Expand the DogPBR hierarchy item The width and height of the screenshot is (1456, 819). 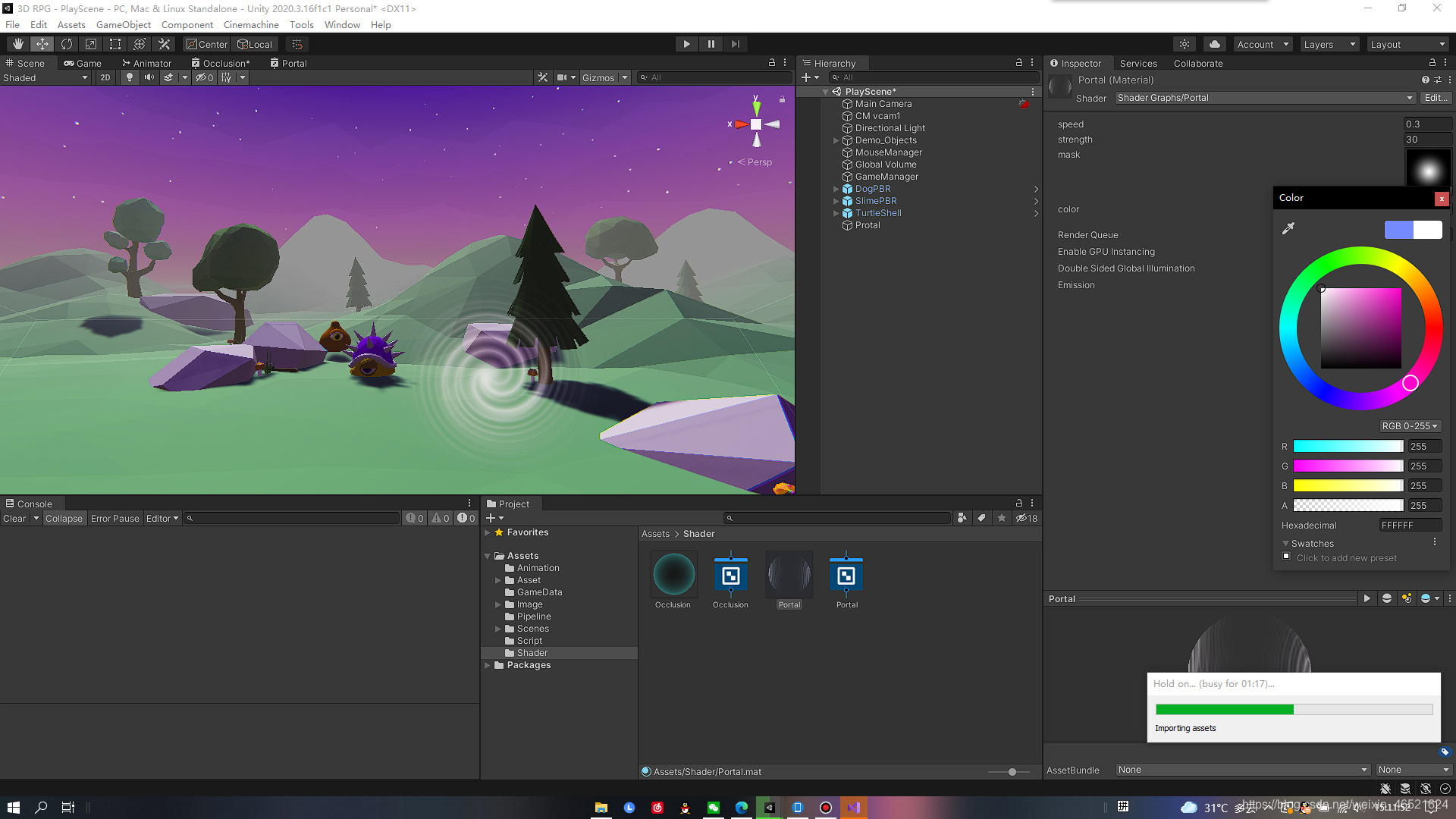[836, 189]
